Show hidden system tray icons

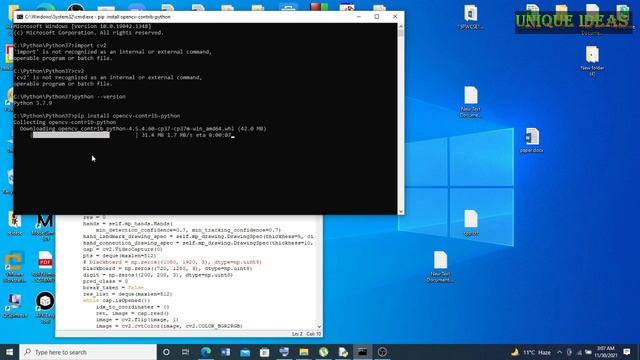(559, 352)
